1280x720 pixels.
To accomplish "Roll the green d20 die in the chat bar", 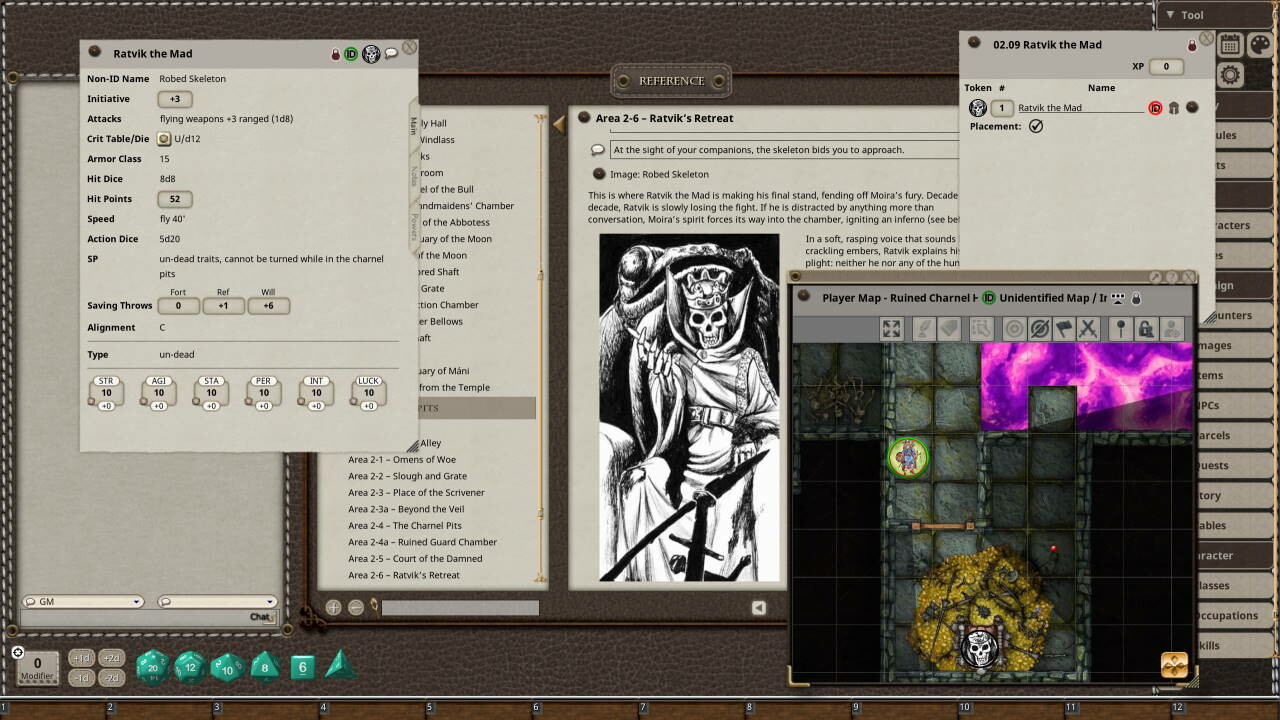I will click(x=152, y=668).
